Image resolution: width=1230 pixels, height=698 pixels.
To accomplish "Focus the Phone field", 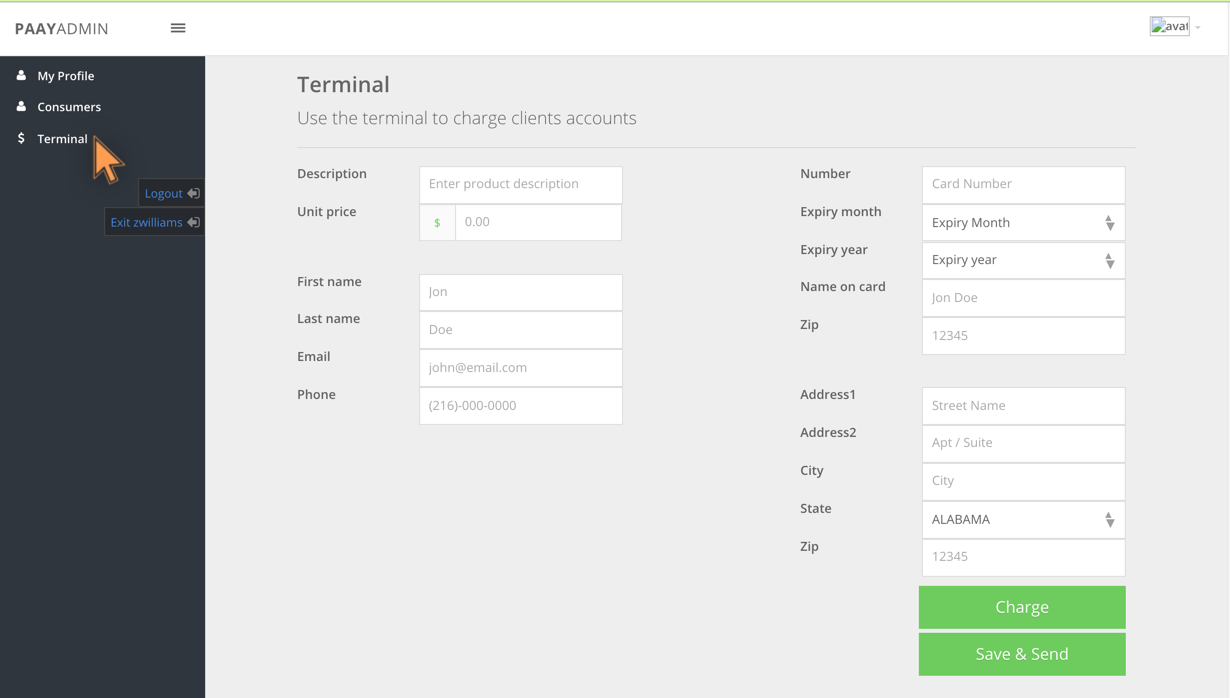I will (x=521, y=405).
